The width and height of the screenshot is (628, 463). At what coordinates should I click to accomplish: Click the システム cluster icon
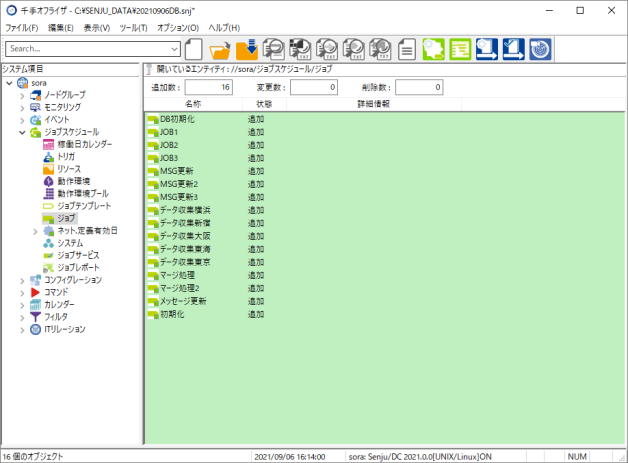pos(48,243)
